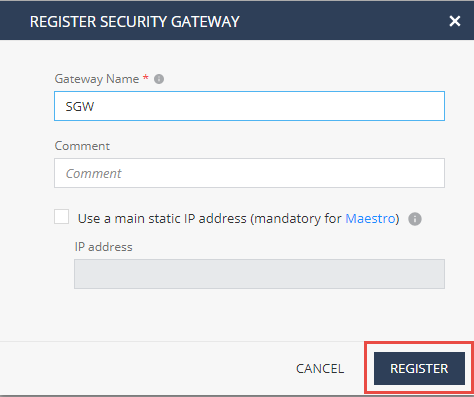Focus the Gateway Name field containing SGW

pyautogui.click(x=249, y=106)
